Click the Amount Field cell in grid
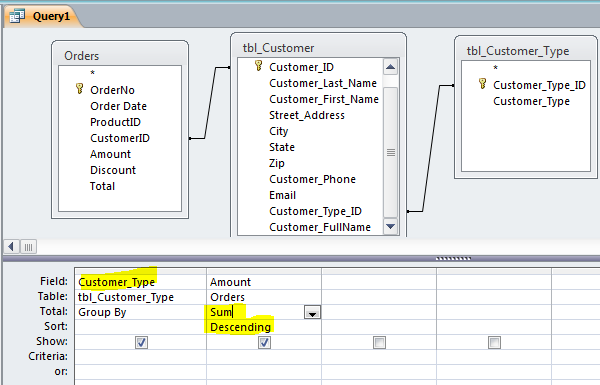Viewport: 600px width, 385px height. click(x=264, y=282)
